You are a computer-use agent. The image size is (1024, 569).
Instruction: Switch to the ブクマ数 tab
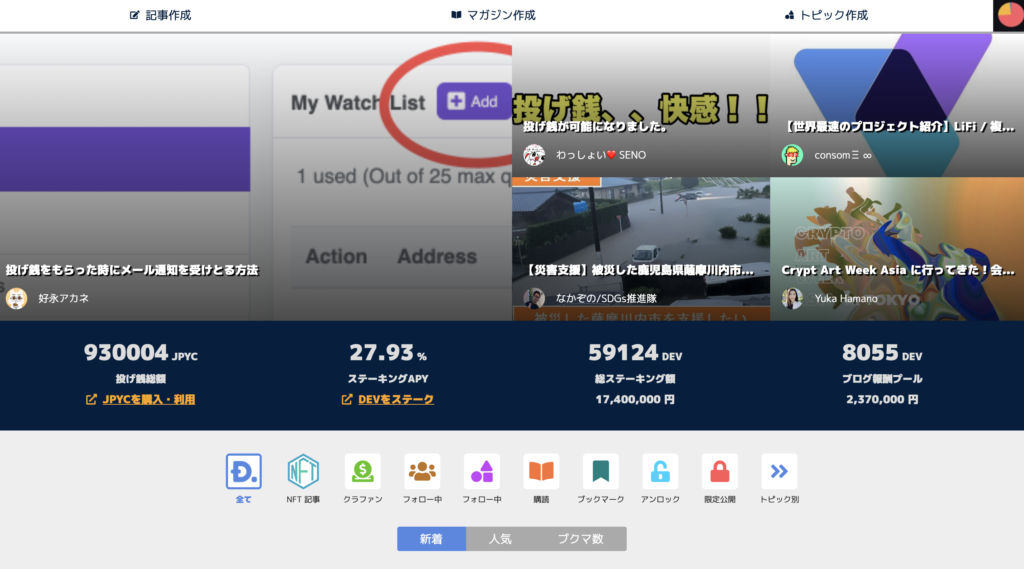click(x=580, y=539)
